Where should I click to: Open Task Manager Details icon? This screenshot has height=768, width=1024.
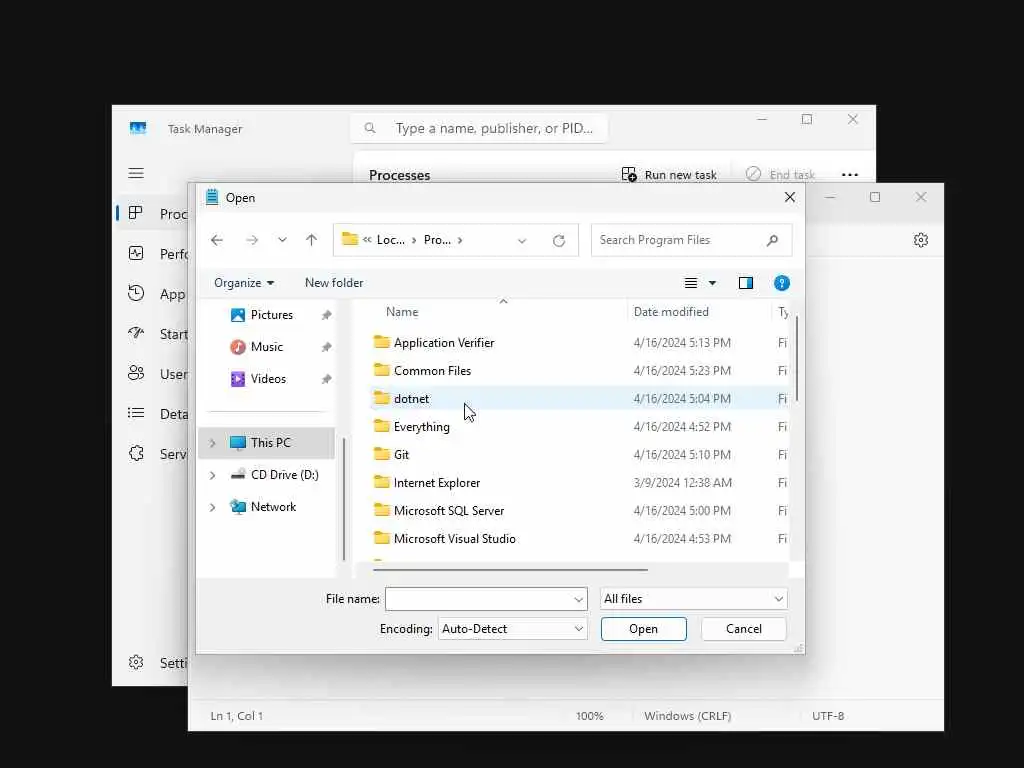136,413
